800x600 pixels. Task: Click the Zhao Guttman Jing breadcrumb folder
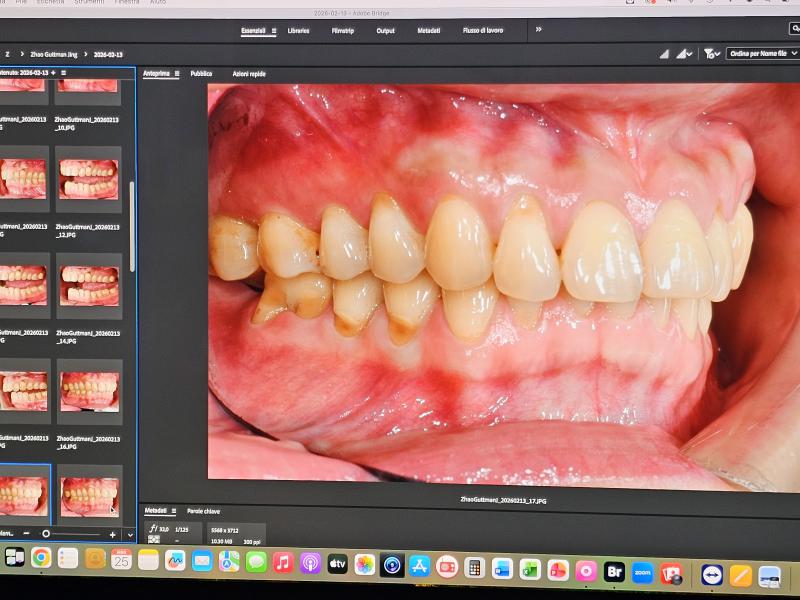point(53,54)
